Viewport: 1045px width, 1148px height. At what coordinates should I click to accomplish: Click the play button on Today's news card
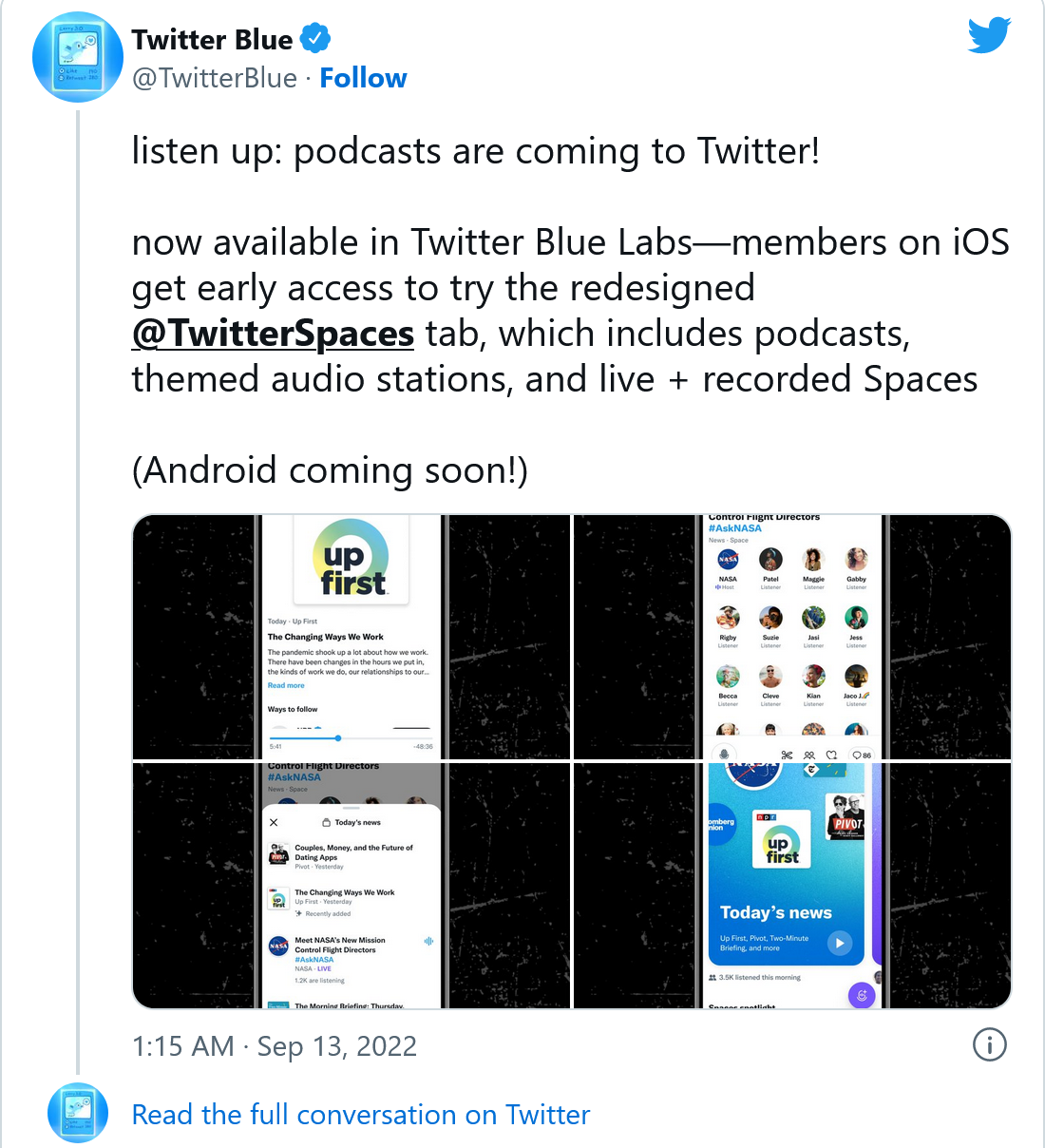tap(839, 943)
